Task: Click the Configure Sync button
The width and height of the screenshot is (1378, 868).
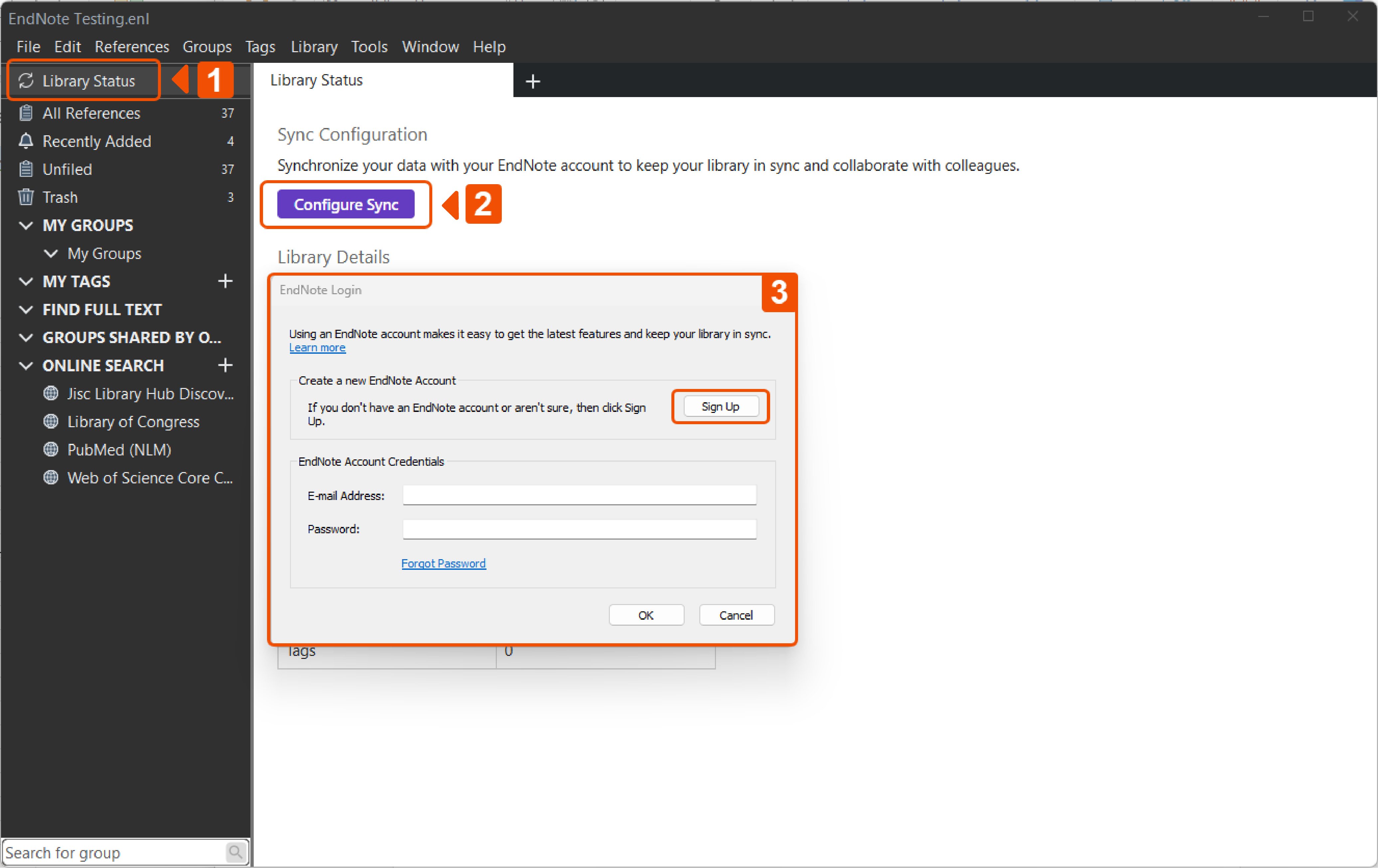Action: pyautogui.click(x=345, y=204)
